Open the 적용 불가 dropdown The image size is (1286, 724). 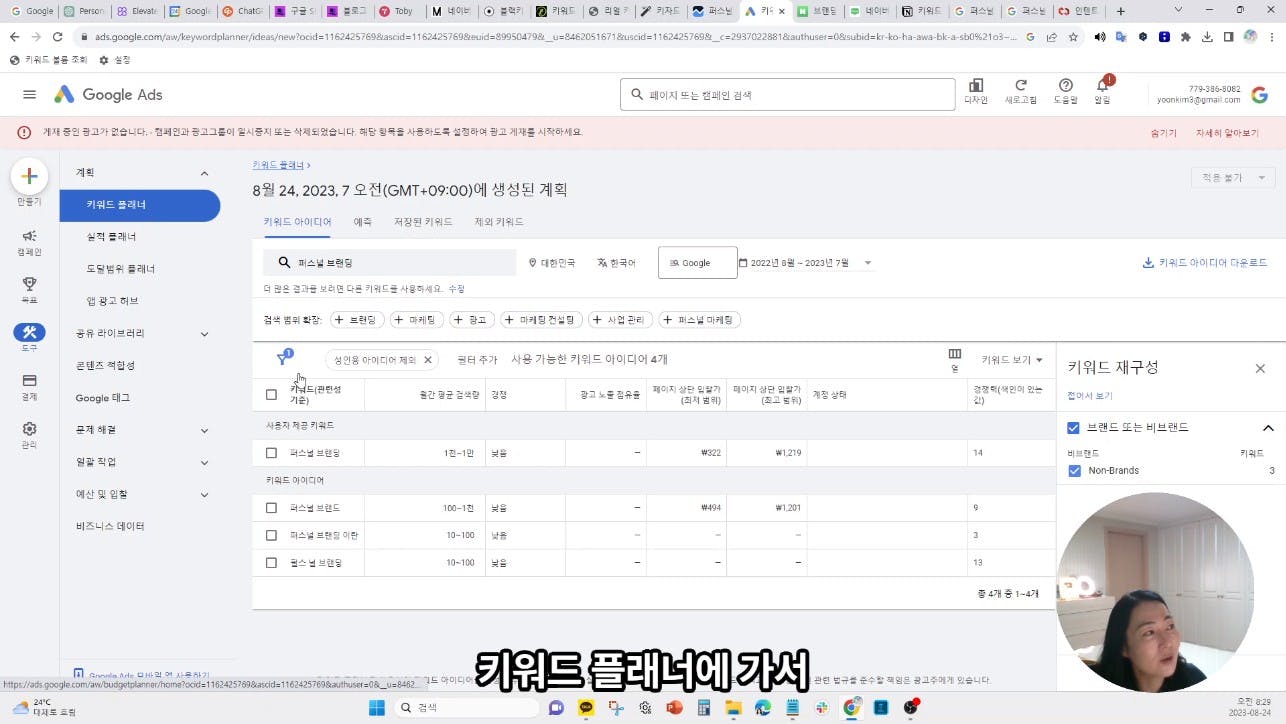point(1233,178)
